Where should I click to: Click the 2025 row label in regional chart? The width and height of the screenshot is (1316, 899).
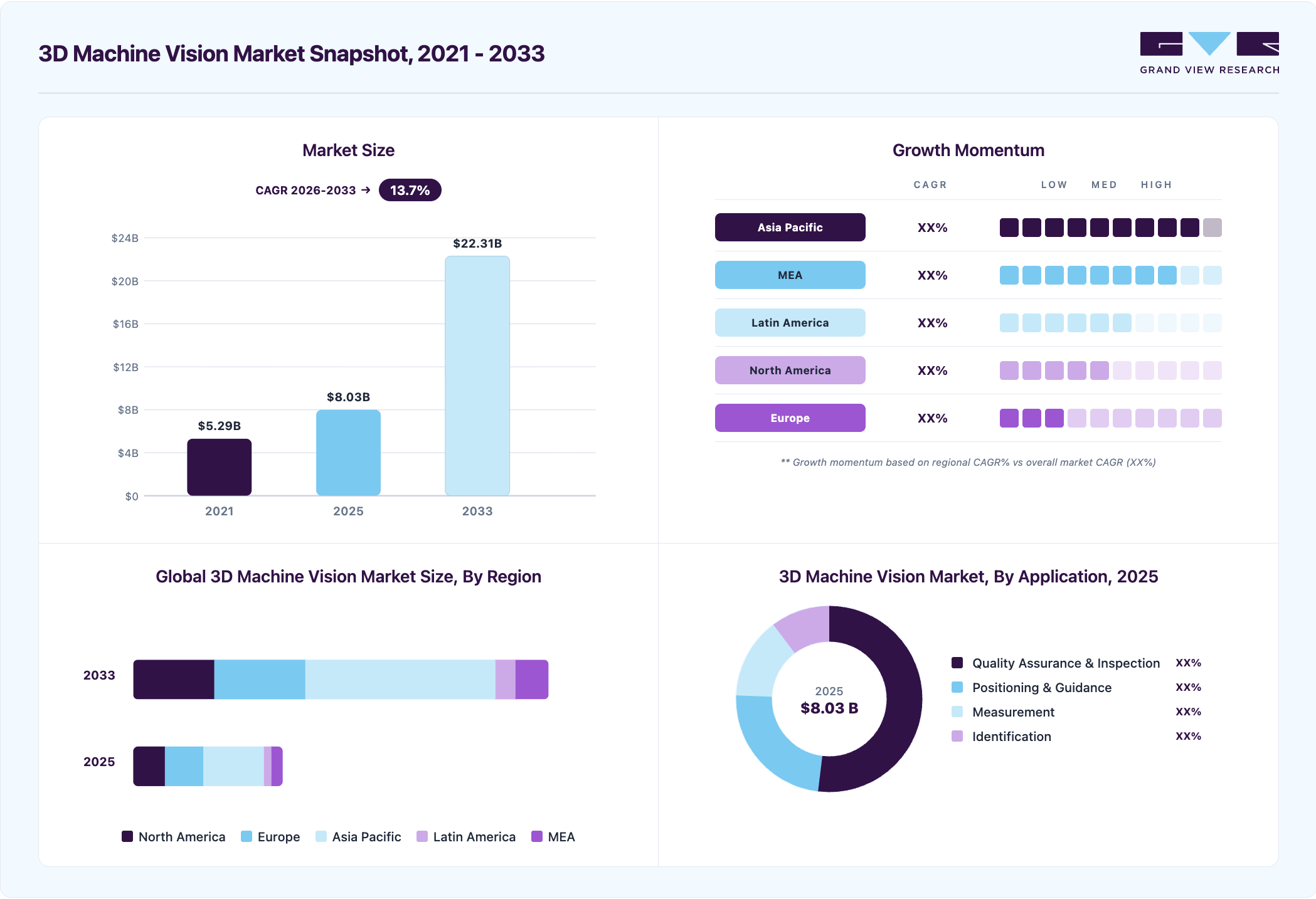(99, 762)
